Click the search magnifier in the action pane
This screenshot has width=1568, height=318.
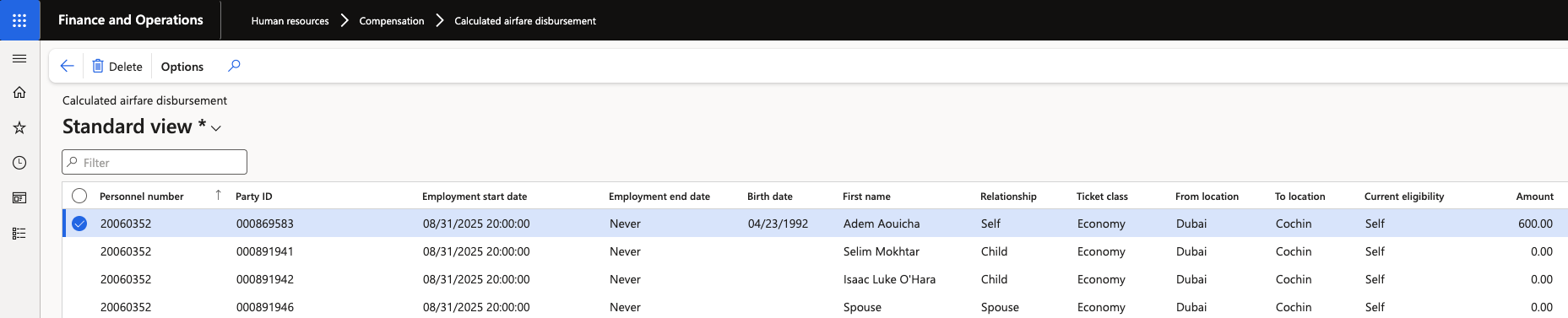click(x=234, y=66)
